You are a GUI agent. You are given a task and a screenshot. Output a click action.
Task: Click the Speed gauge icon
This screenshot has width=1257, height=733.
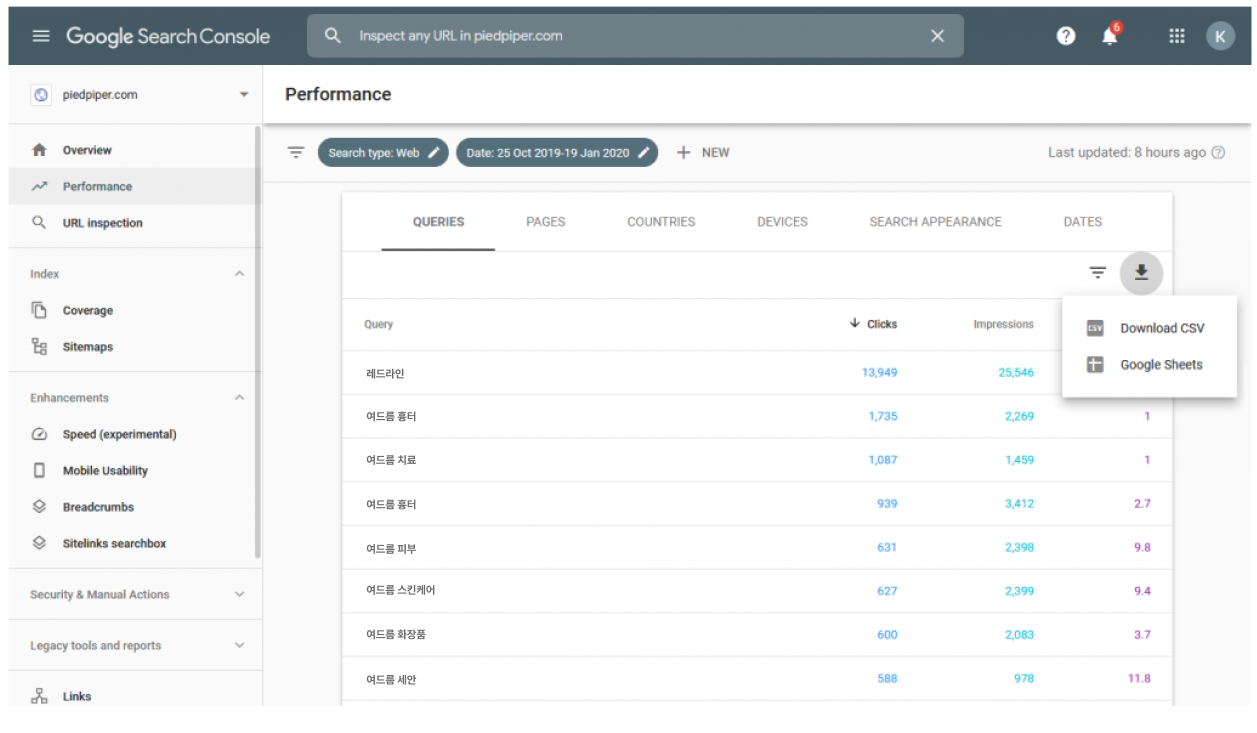point(39,434)
